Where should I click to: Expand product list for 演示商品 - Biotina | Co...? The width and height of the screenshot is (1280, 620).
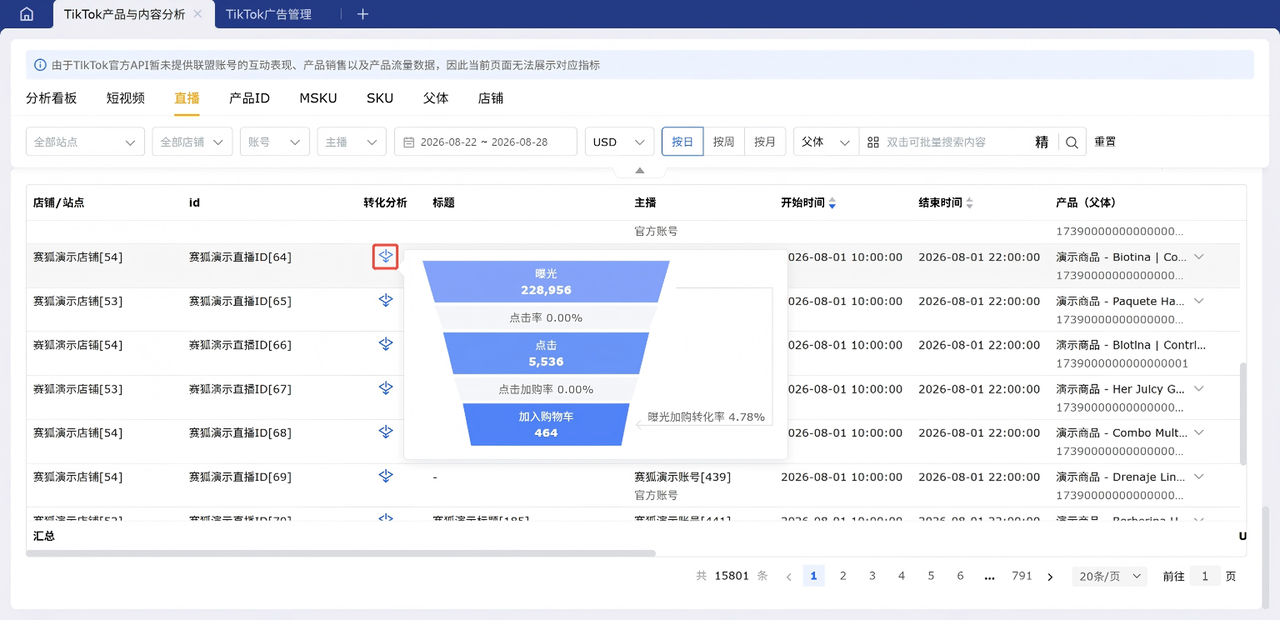(x=1199, y=257)
